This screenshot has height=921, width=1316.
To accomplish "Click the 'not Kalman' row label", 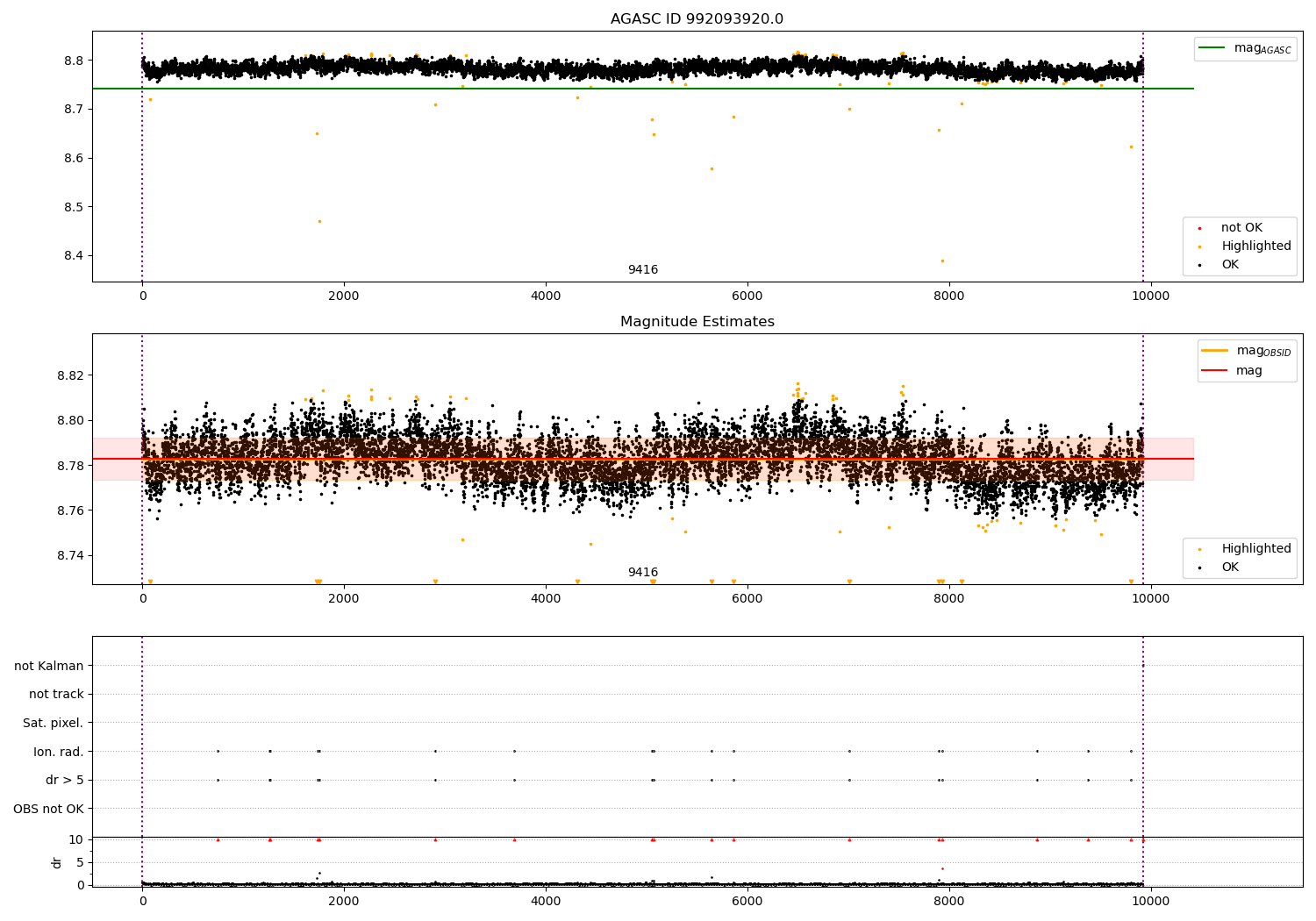I will coord(49,666).
